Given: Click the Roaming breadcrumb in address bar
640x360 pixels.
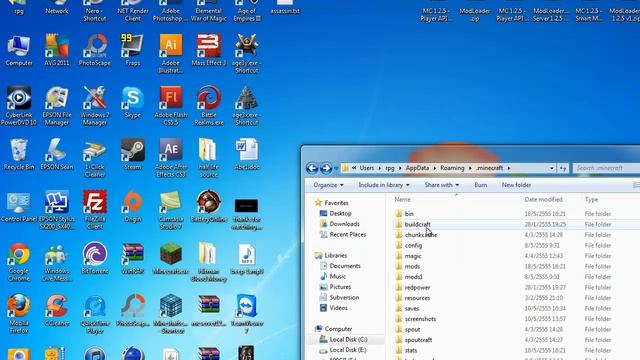Looking at the screenshot, I should [x=452, y=168].
